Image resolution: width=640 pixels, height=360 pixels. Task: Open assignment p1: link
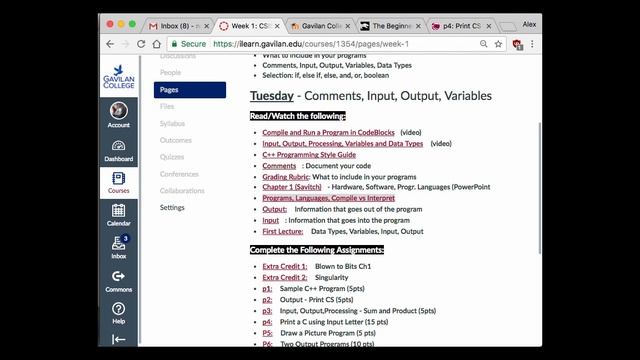267,289
